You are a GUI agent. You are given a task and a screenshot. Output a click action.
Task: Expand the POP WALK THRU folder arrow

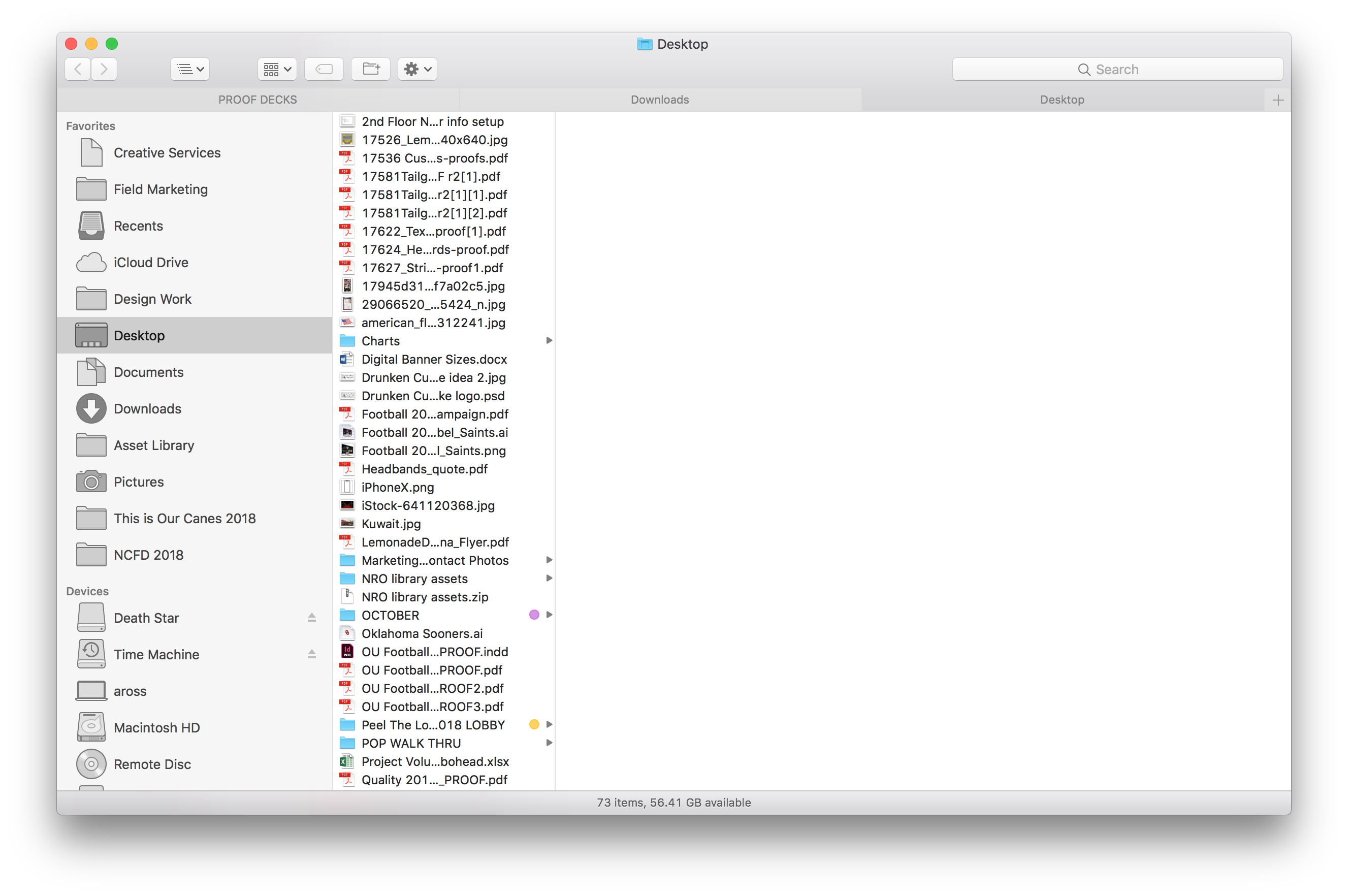[x=549, y=743]
